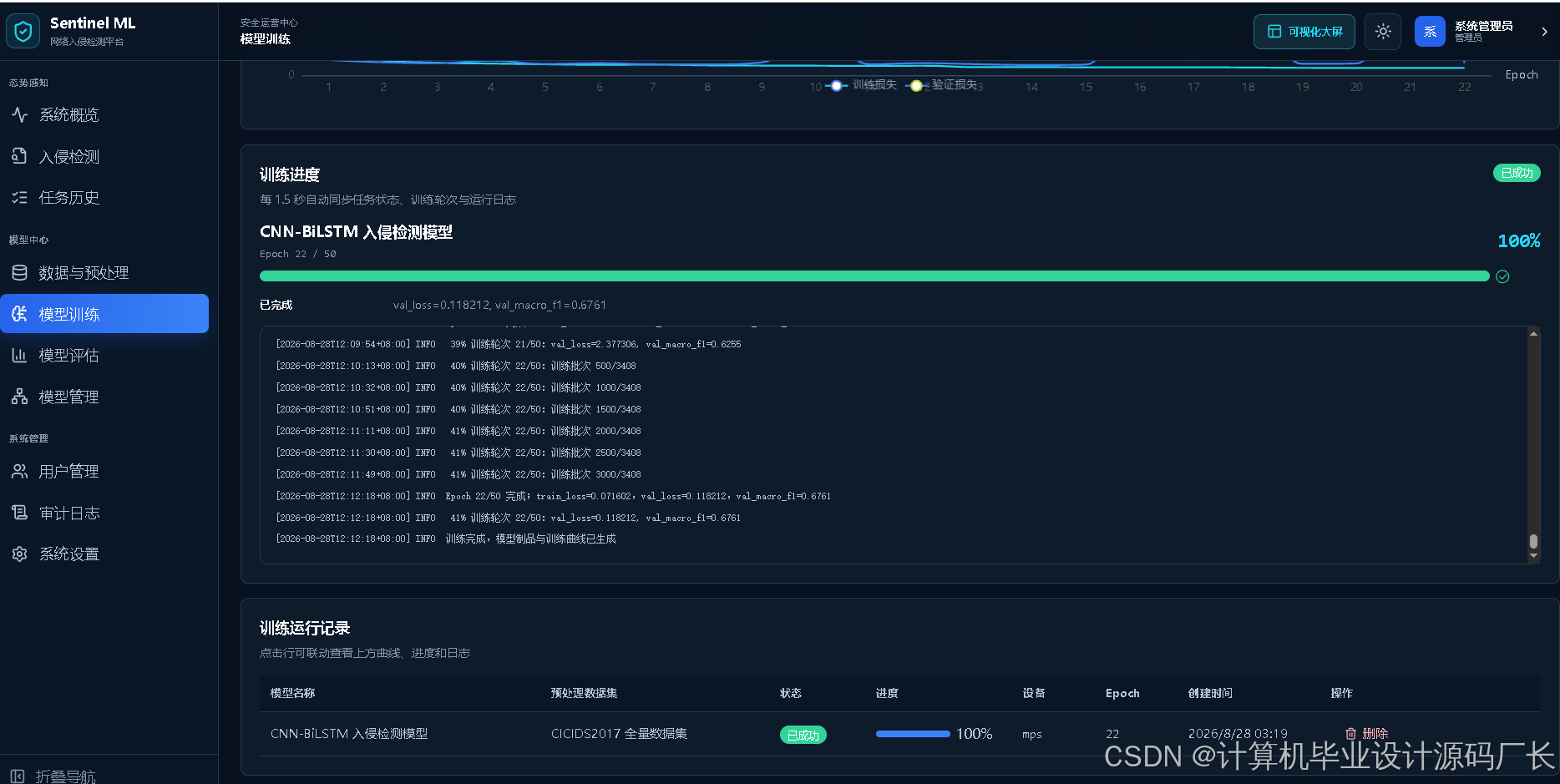The image size is (1560, 784).
Task: Open 入侵检测 page
Action: point(104,156)
